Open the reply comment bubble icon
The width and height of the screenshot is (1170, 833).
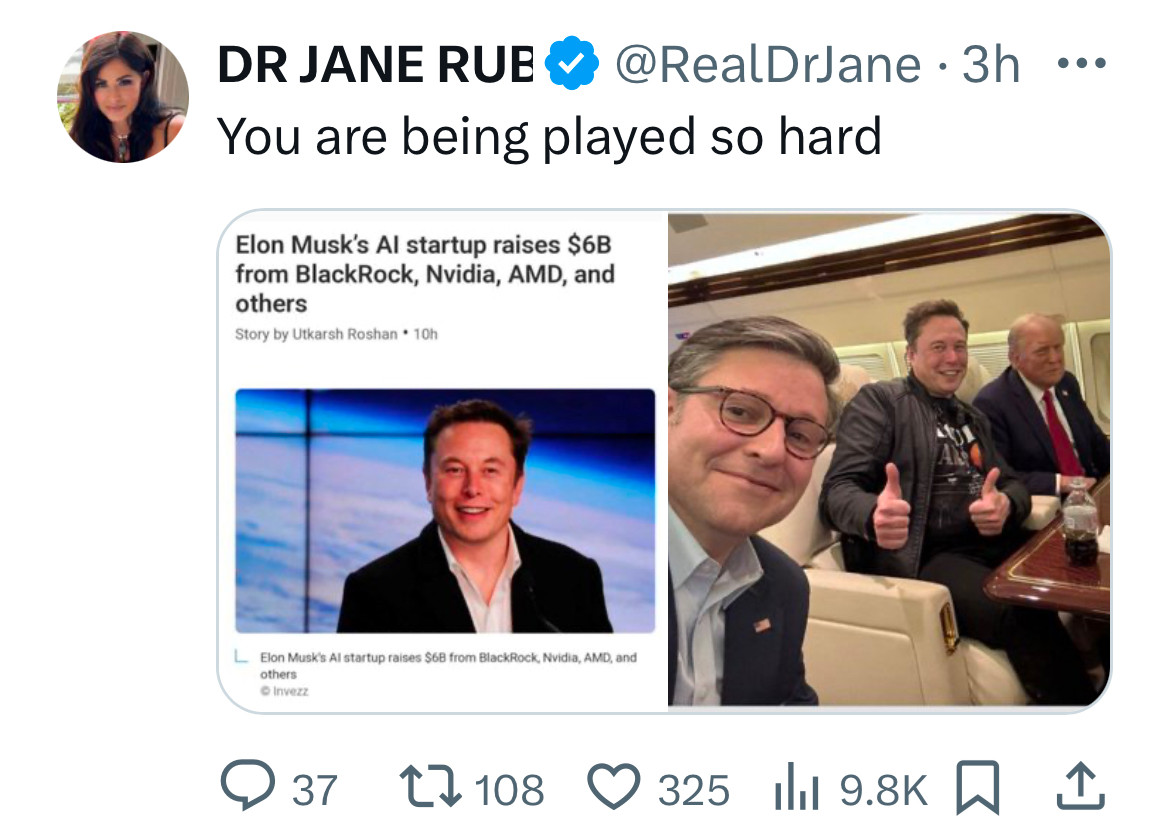click(248, 786)
